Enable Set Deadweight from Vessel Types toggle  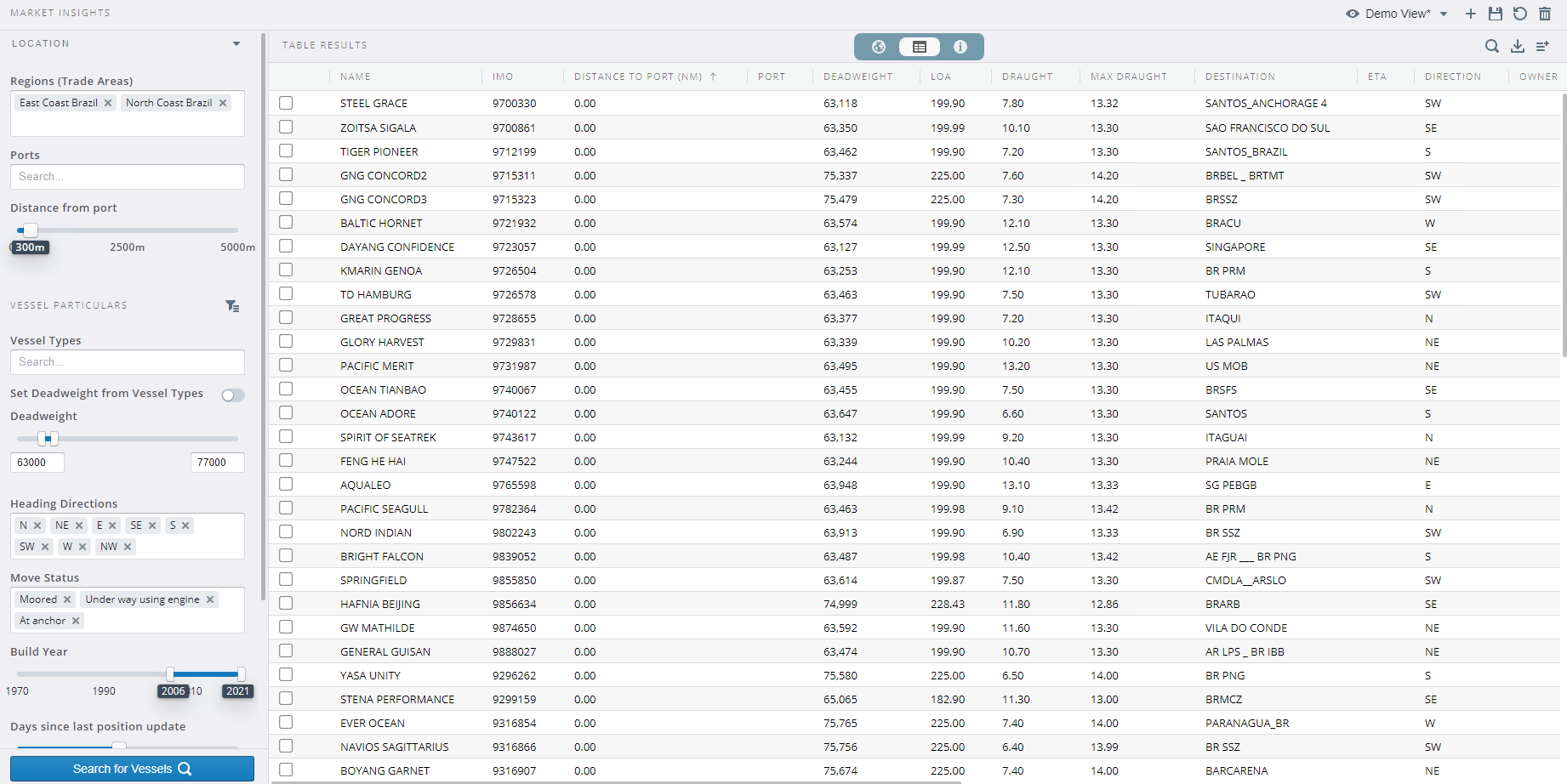pyautogui.click(x=232, y=395)
